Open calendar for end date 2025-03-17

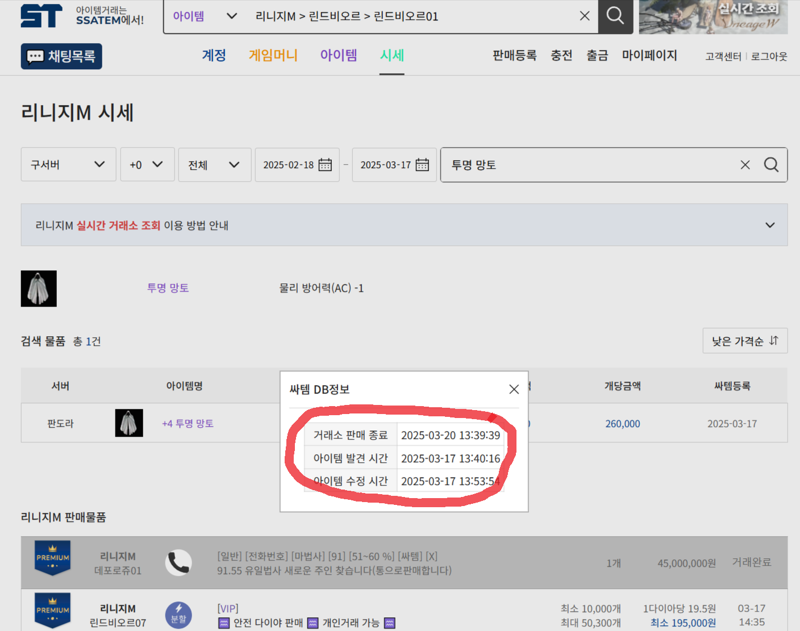(x=422, y=165)
